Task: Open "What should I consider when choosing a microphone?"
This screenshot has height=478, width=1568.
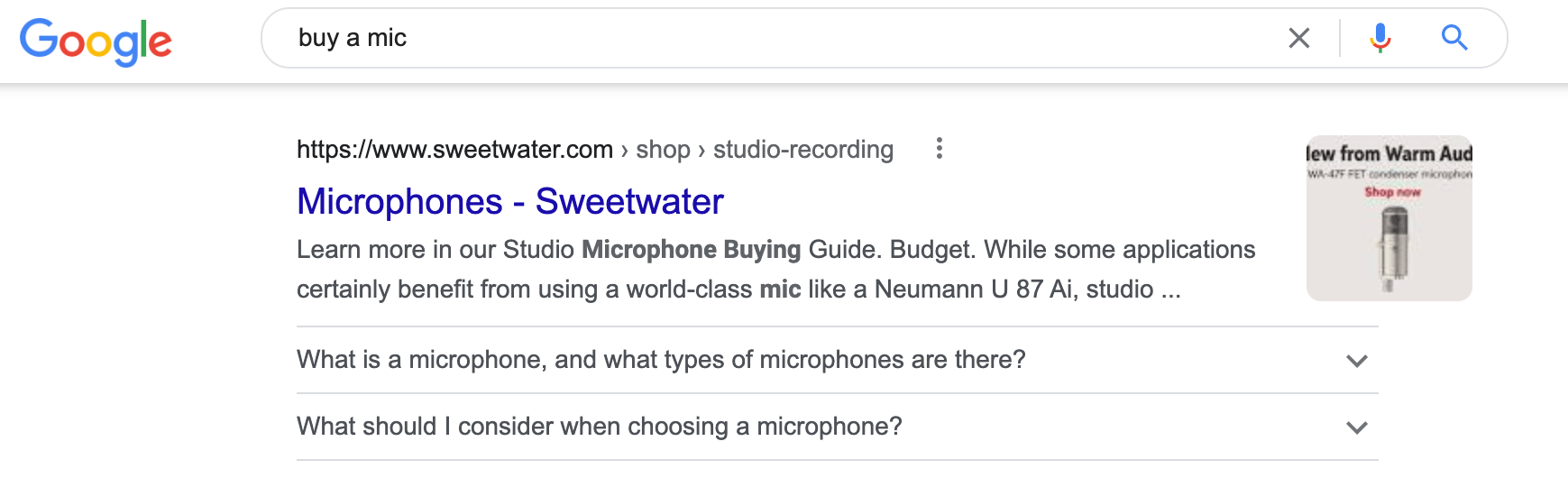Action: click(x=600, y=426)
